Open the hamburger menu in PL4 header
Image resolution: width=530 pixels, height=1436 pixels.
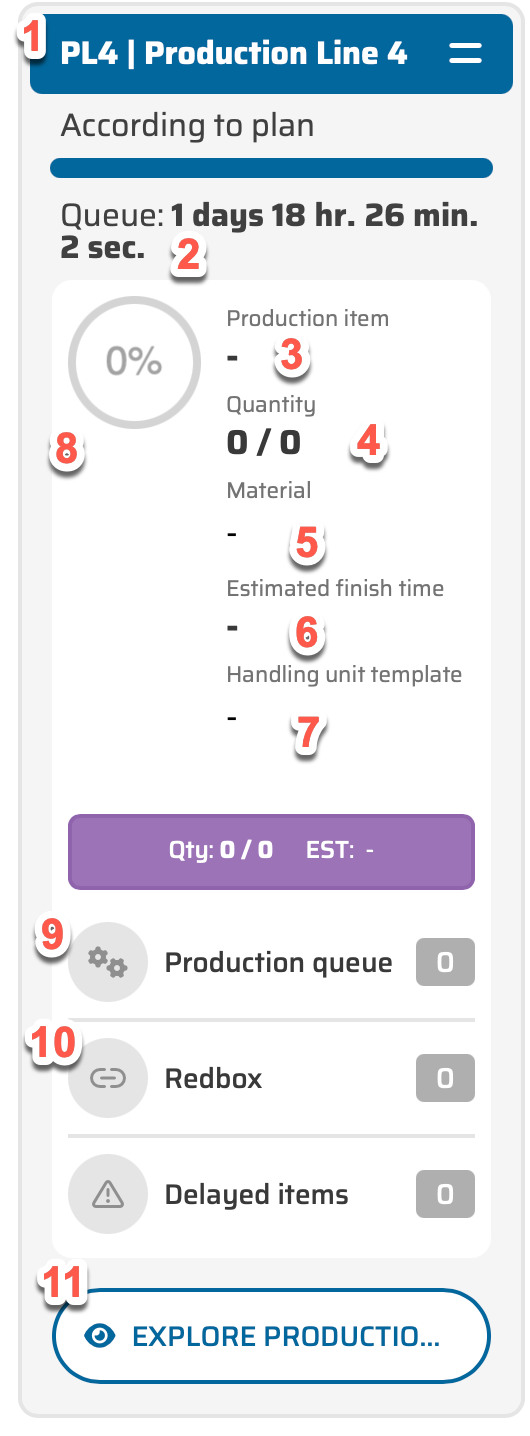466,53
